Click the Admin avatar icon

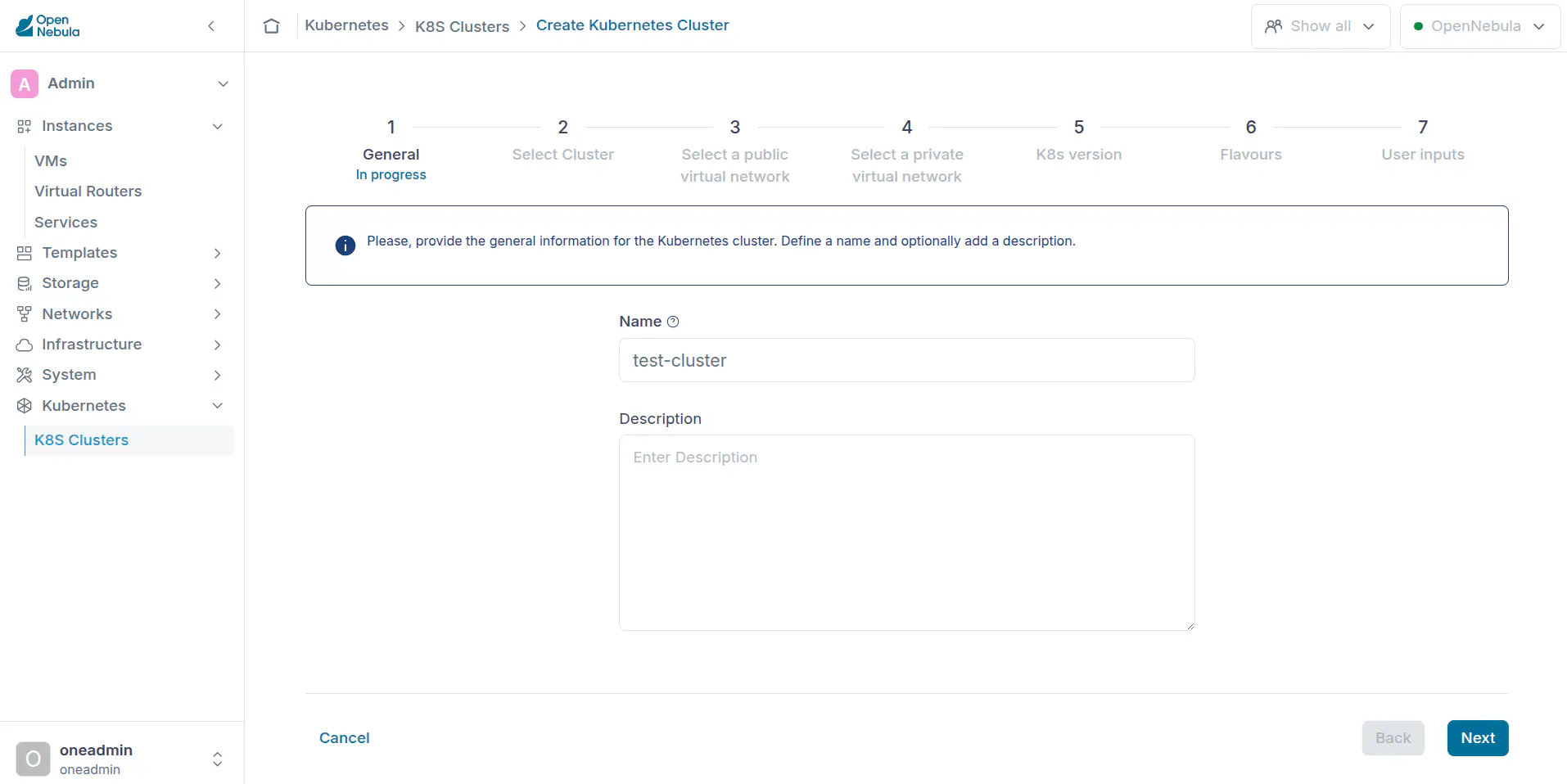(x=25, y=83)
